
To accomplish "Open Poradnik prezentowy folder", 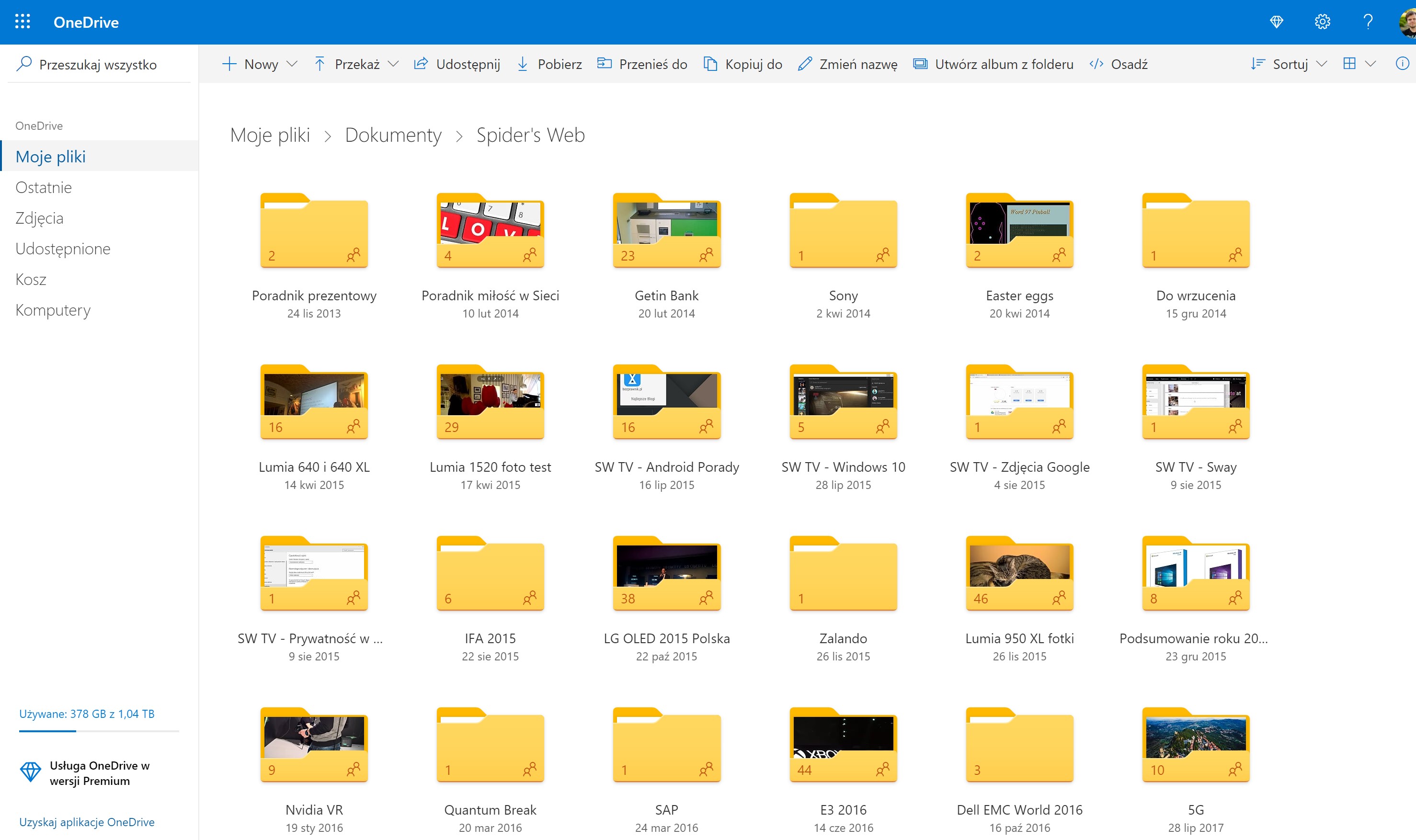I will pyautogui.click(x=314, y=231).
